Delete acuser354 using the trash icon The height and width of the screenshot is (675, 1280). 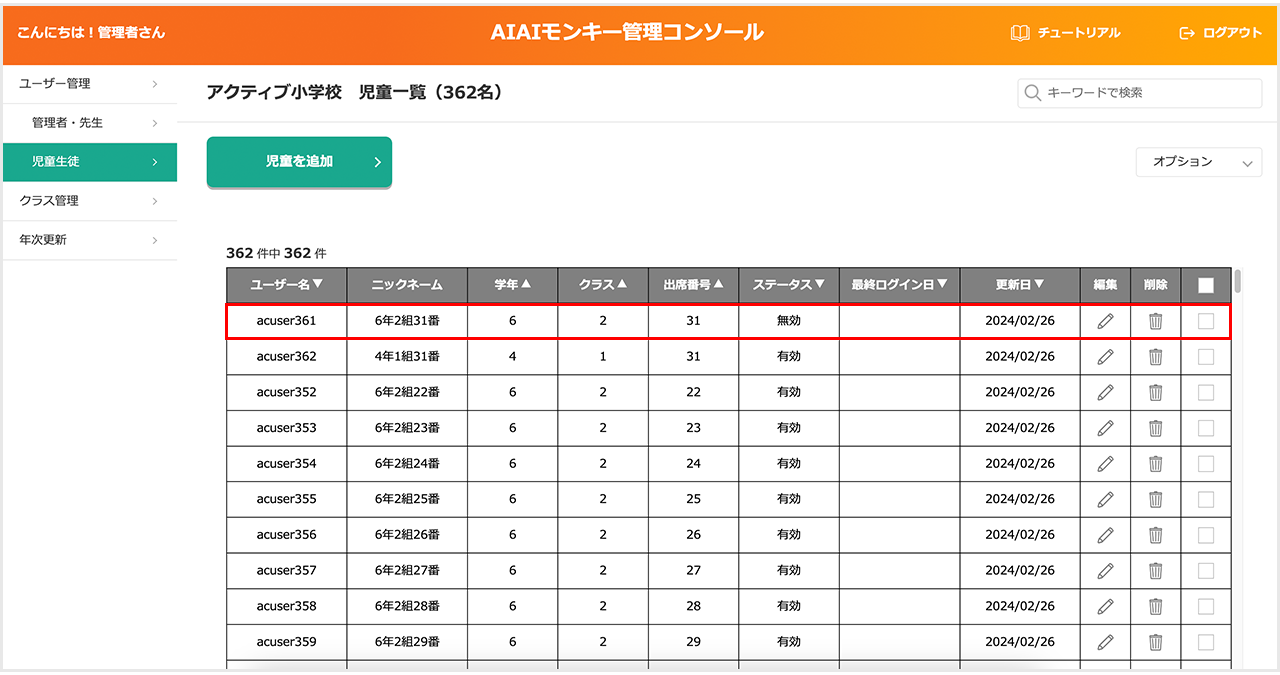(x=1155, y=464)
